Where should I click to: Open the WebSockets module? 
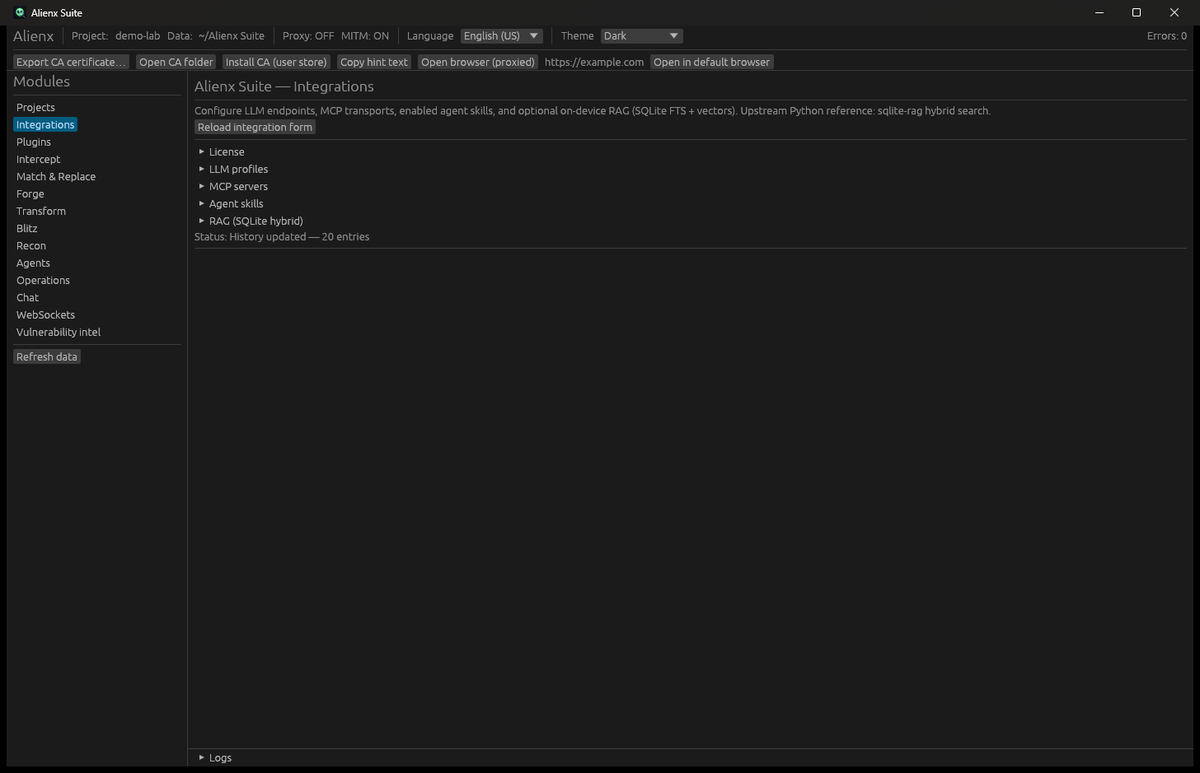[46, 315]
